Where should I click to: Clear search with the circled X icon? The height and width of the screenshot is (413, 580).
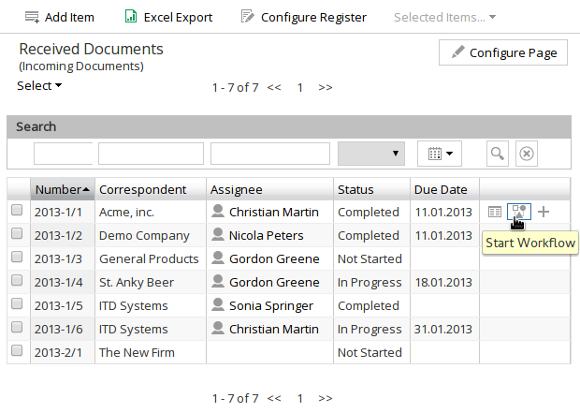tap(526, 153)
